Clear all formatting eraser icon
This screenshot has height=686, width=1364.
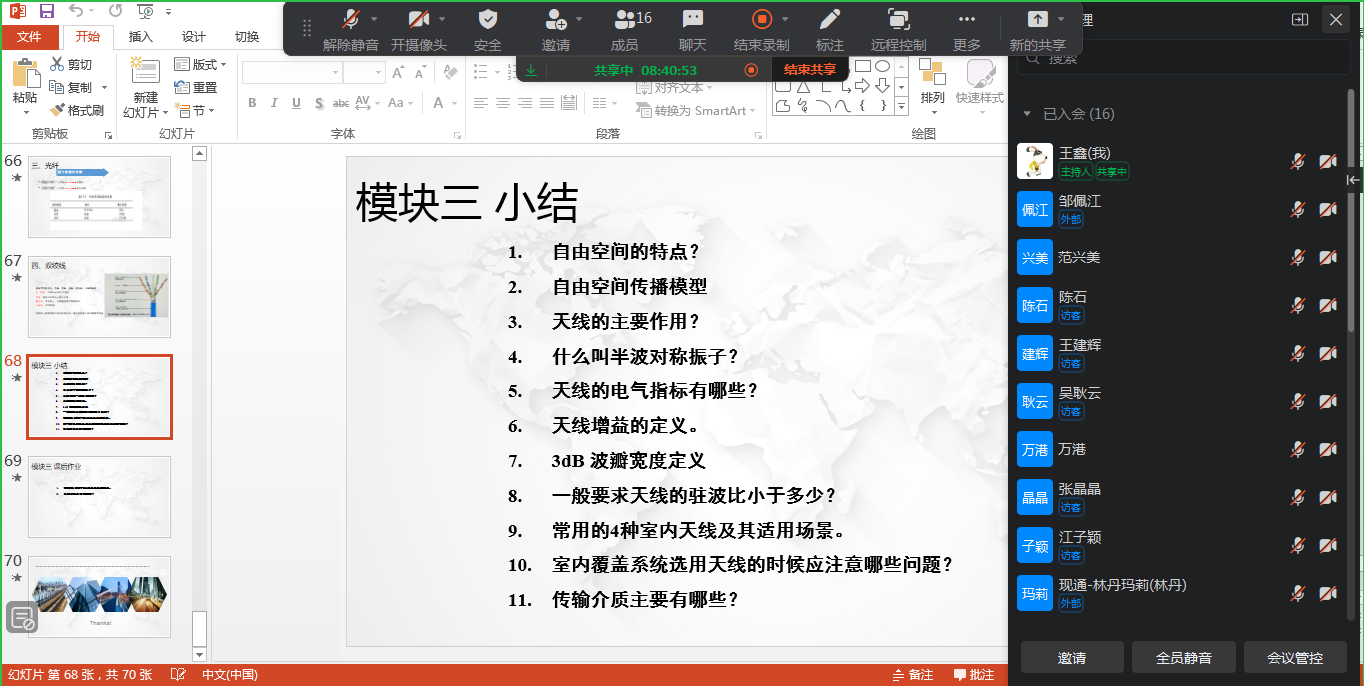pyautogui.click(x=450, y=72)
